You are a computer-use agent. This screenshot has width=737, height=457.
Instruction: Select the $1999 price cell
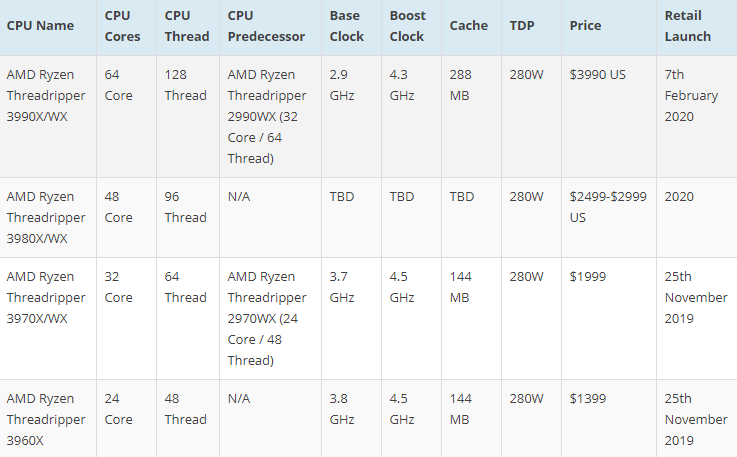[x=609, y=319]
